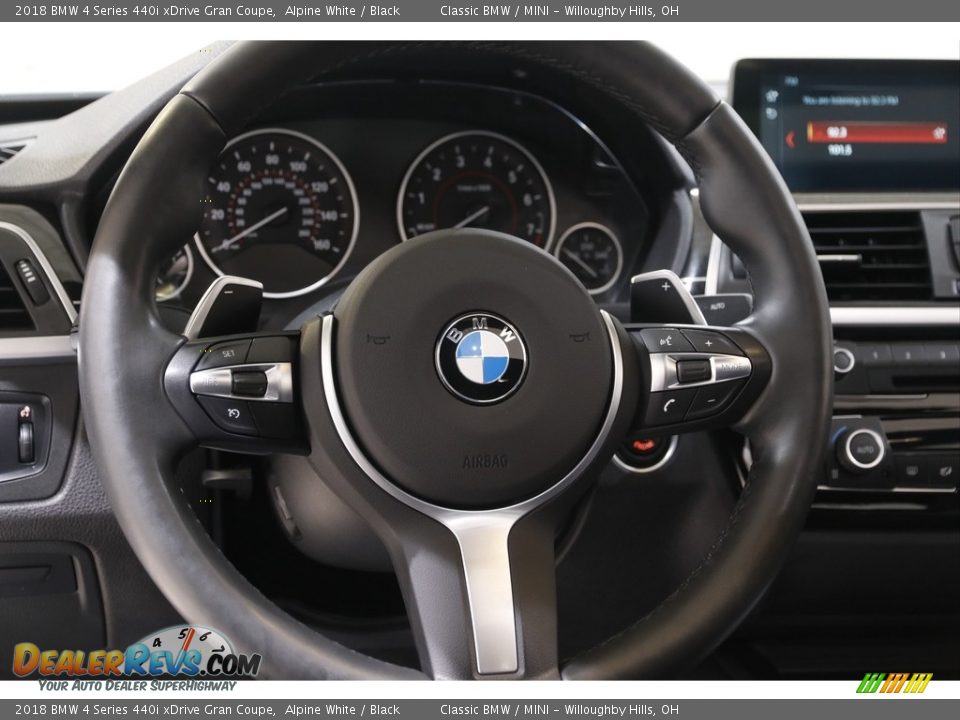Click the DealerRevs.com logo
The image size is (960, 720).
138,659
